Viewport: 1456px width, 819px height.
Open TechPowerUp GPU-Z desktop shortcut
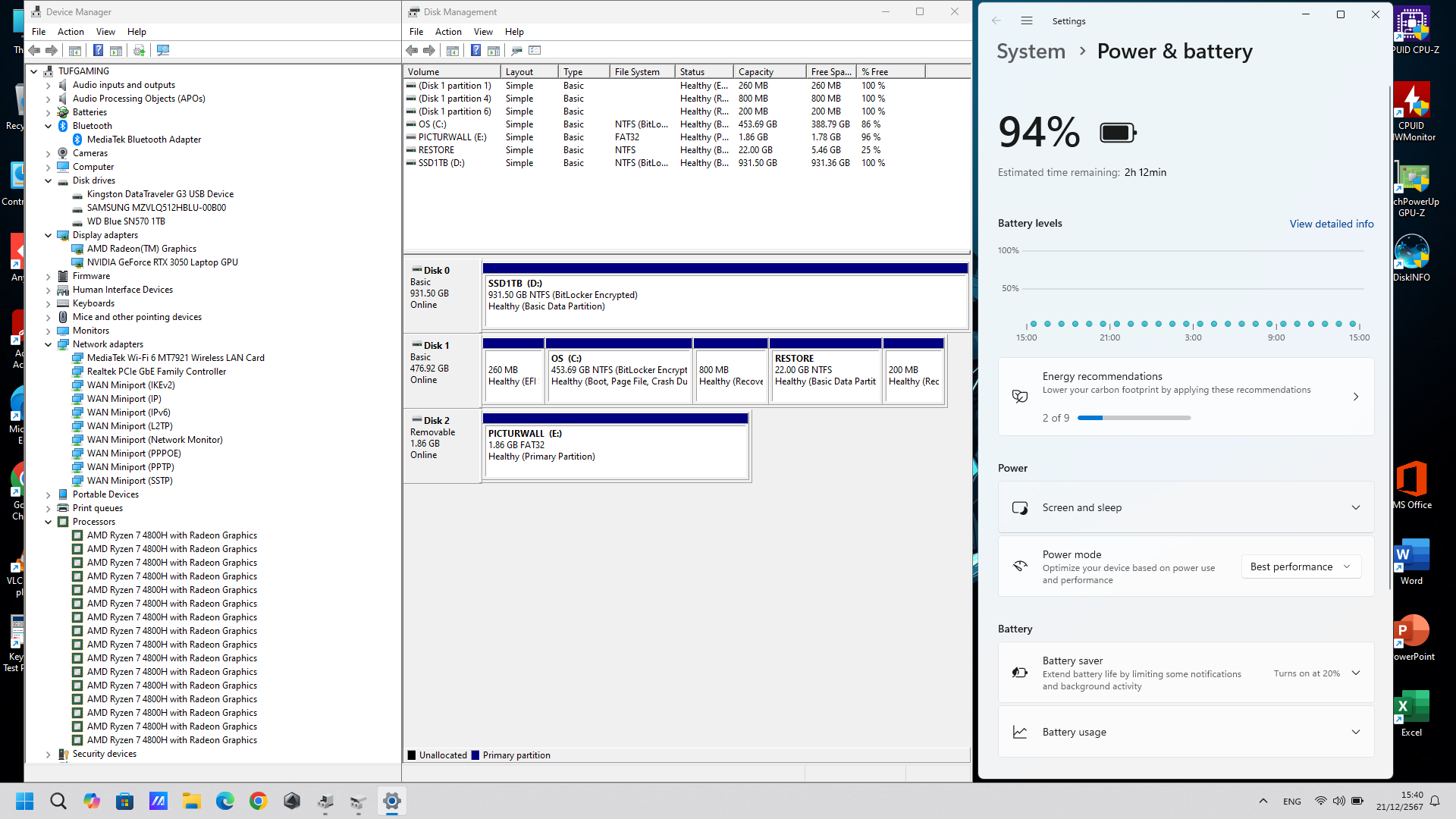[1412, 190]
